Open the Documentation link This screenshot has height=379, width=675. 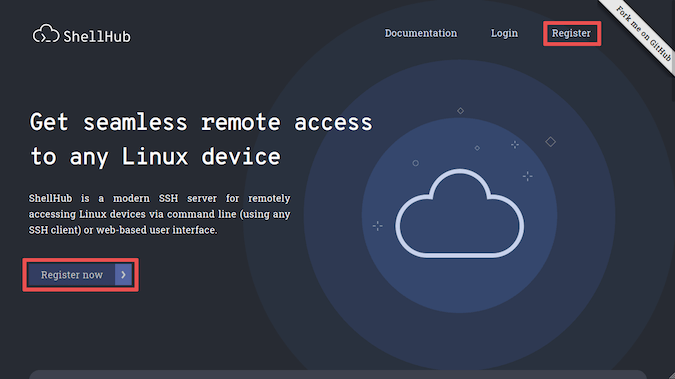click(421, 33)
